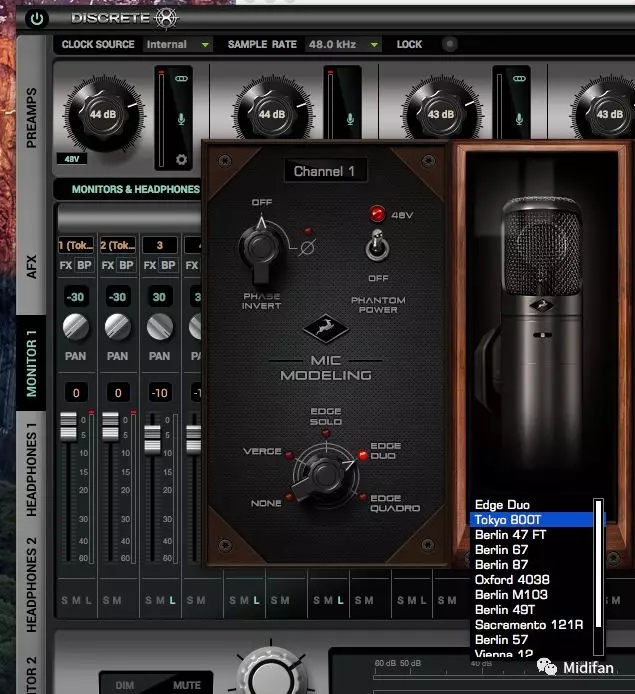635x694 pixels.
Task: Click the channel 1 volume fader handle
Action: click(68, 426)
